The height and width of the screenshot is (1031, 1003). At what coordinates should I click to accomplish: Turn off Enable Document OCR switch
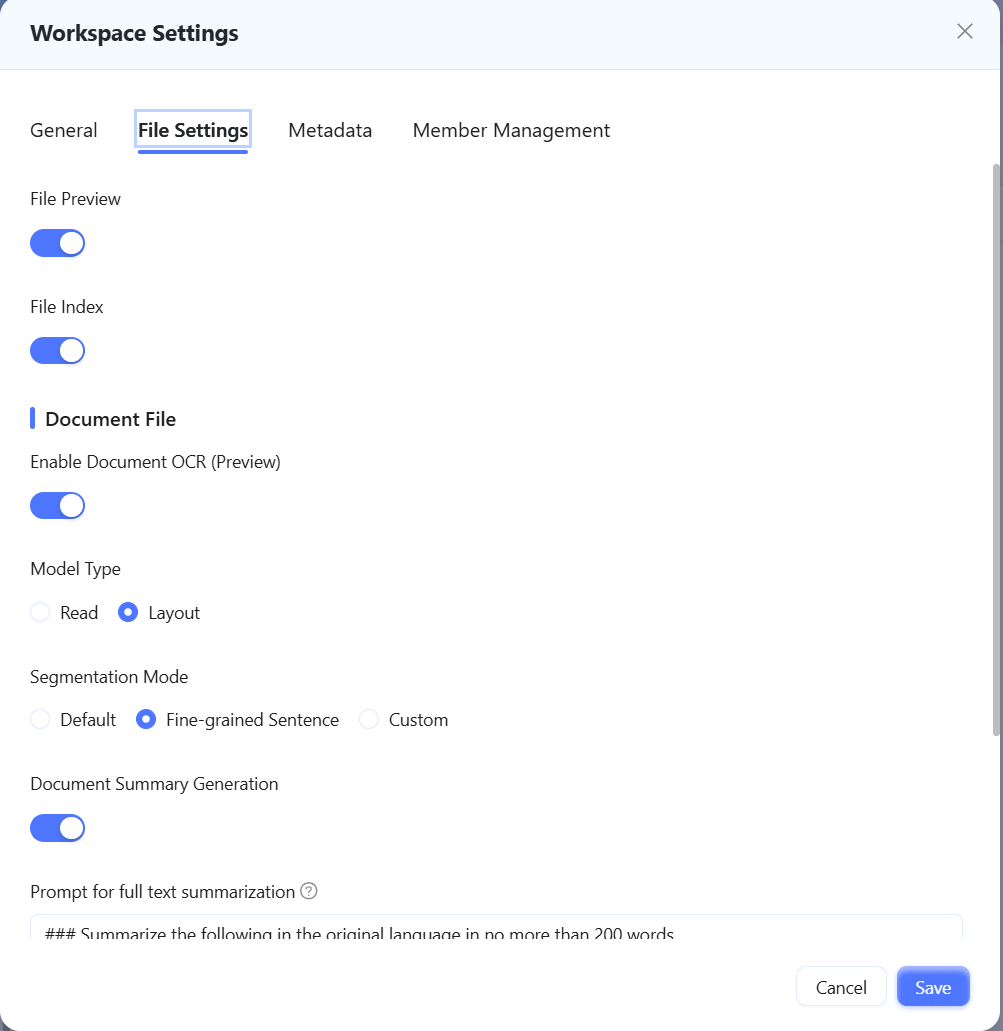pyautogui.click(x=58, y=506)
